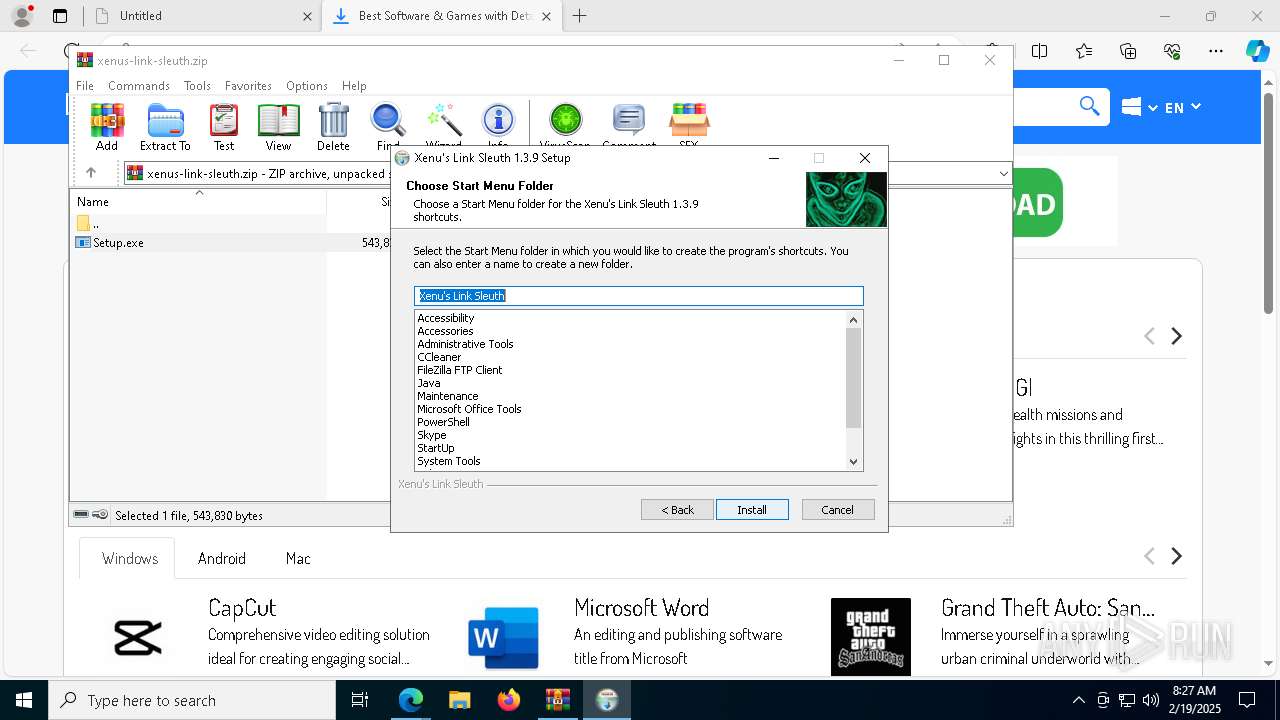Click the Back button in setup
This screenshot has width=1280, height=720.
pos(677,510)
